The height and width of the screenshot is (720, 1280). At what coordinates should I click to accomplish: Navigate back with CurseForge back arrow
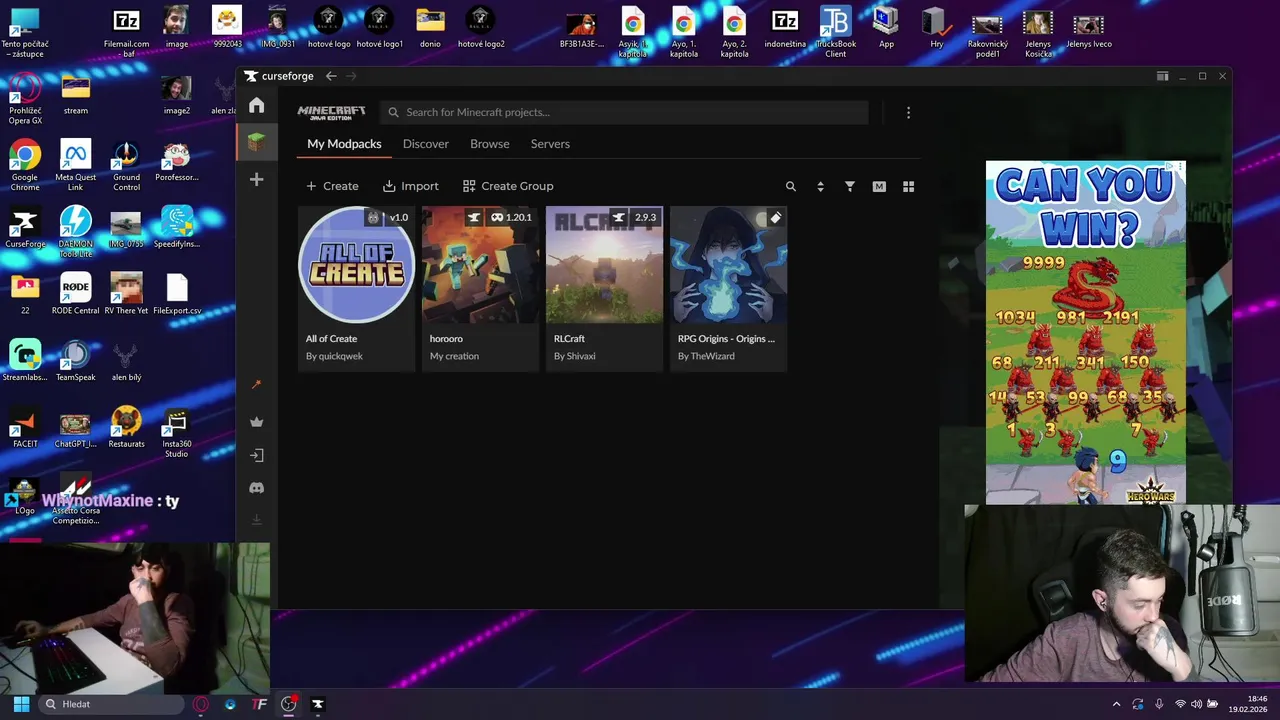click(331, 76)
